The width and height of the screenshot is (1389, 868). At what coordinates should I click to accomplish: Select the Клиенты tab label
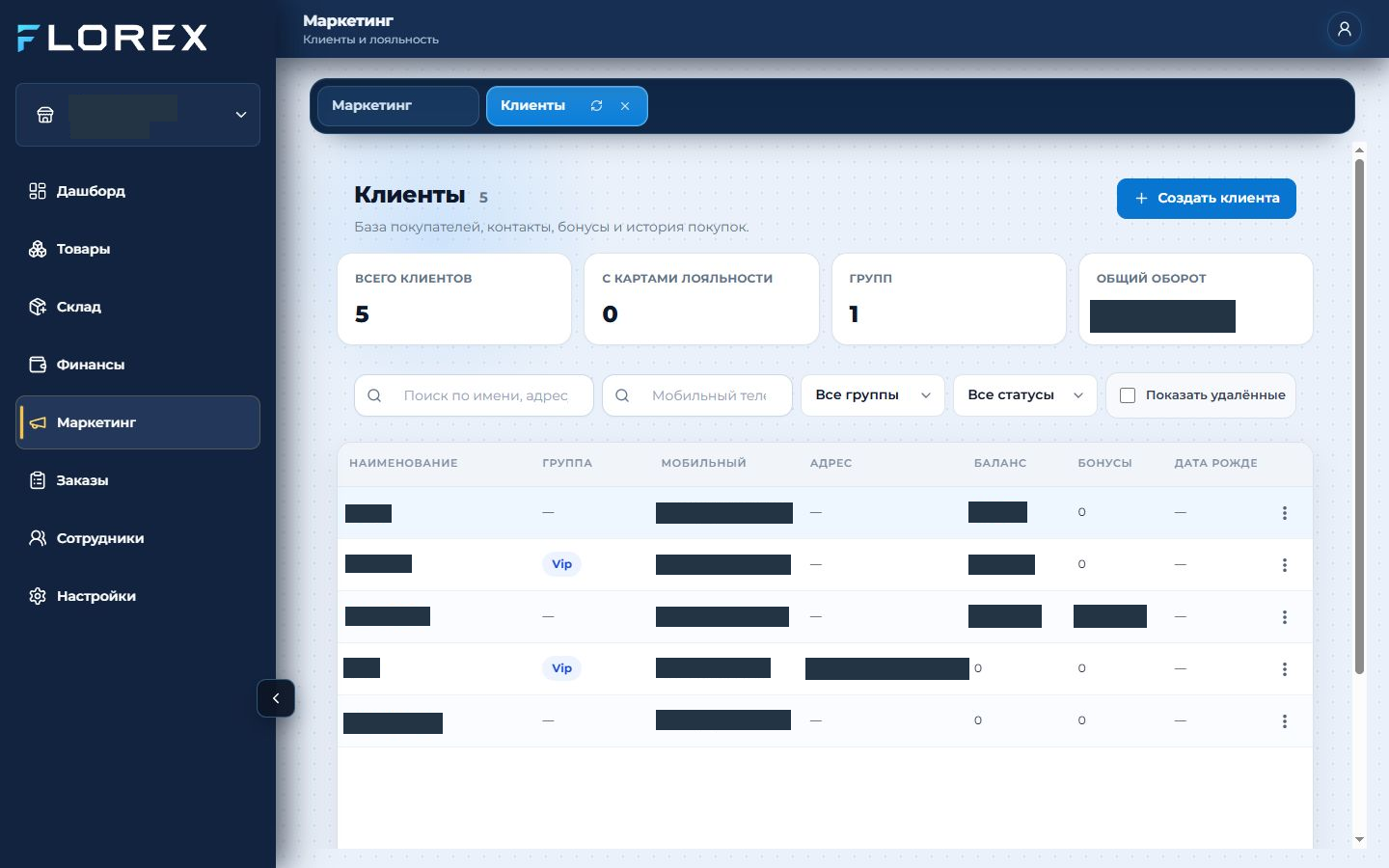point(532,106)
